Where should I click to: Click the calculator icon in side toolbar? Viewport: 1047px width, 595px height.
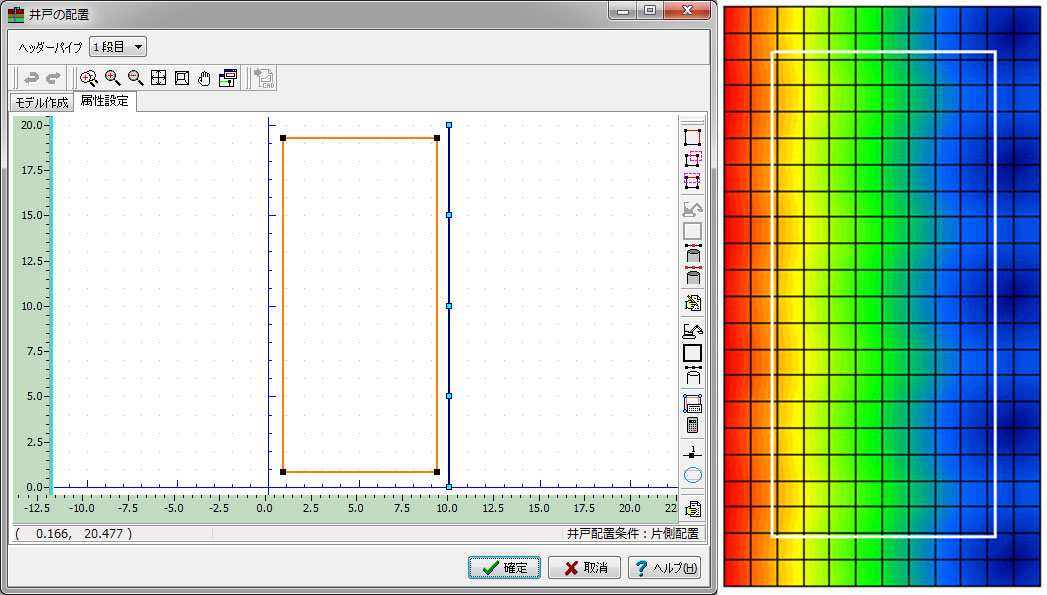point(692,425)
